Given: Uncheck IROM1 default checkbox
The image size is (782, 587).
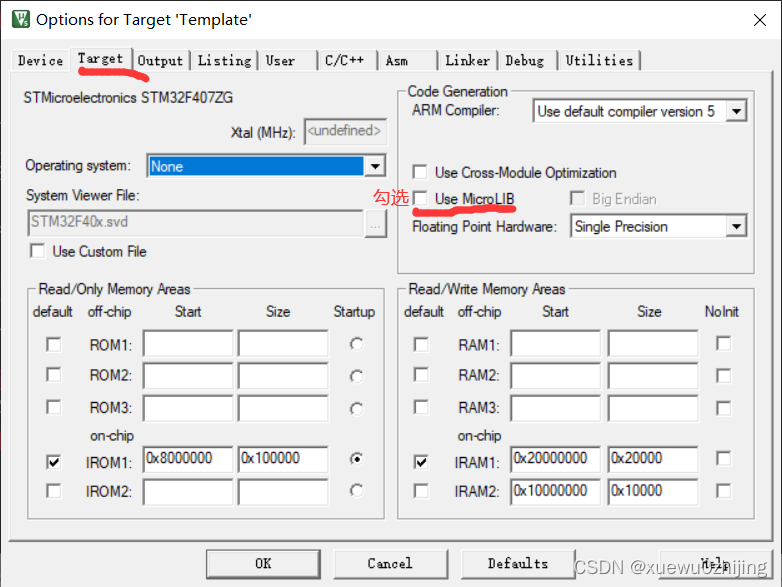Looking at the screenshot, I should point(54,462).
